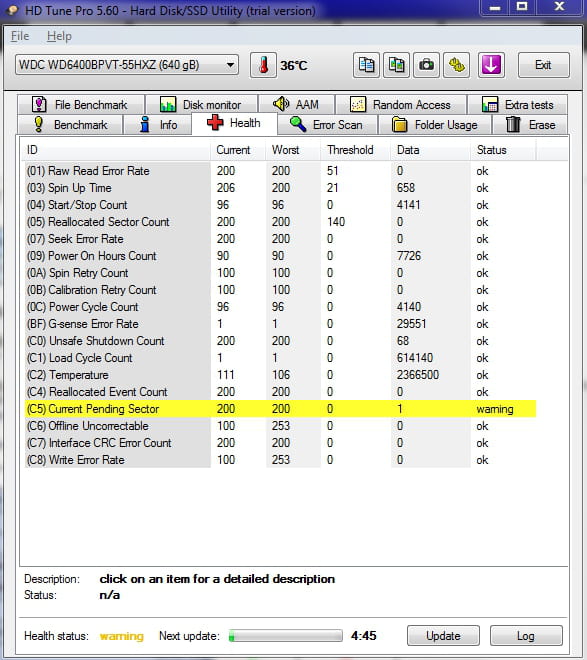Select the (05) Reallocated Sector Count row
Screen dimensions: 587x660
[280, 222]
